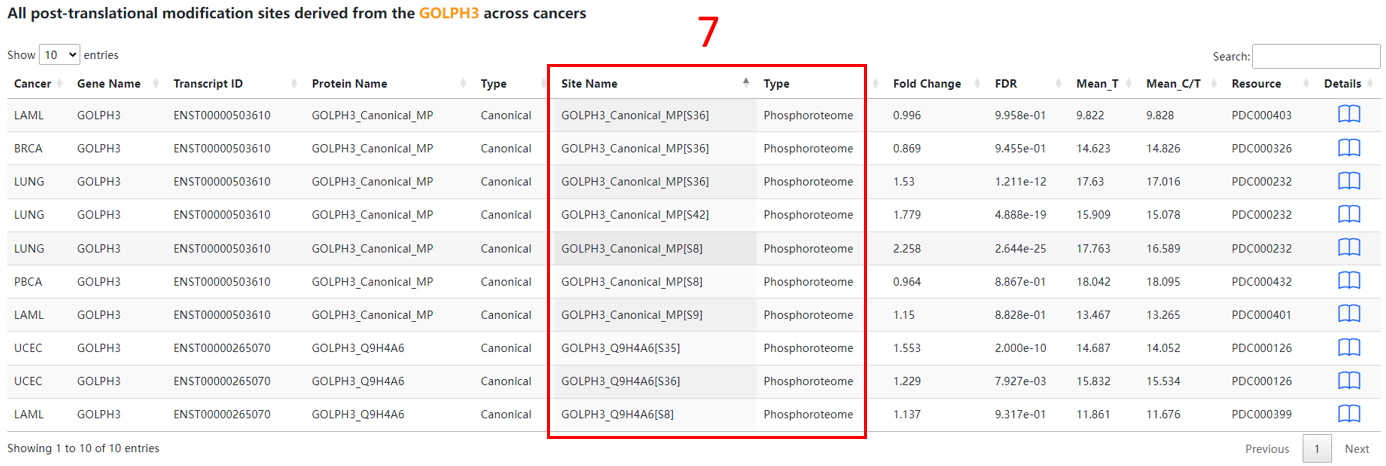1386x466 pixels.
Task: Open details book icon for BRCA row
Action: click(x=1349, y=148)
